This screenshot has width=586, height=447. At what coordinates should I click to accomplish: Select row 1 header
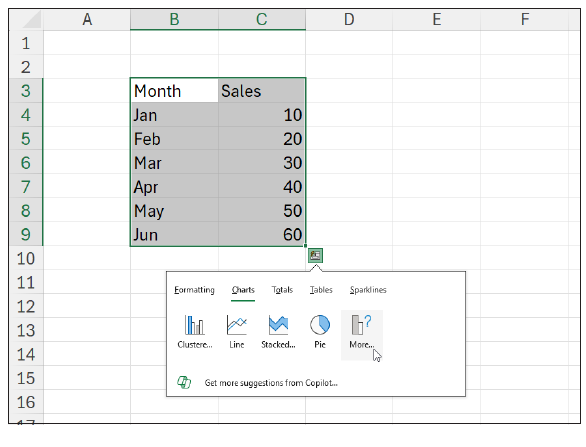pyautogui.click(x=26, y=43)
